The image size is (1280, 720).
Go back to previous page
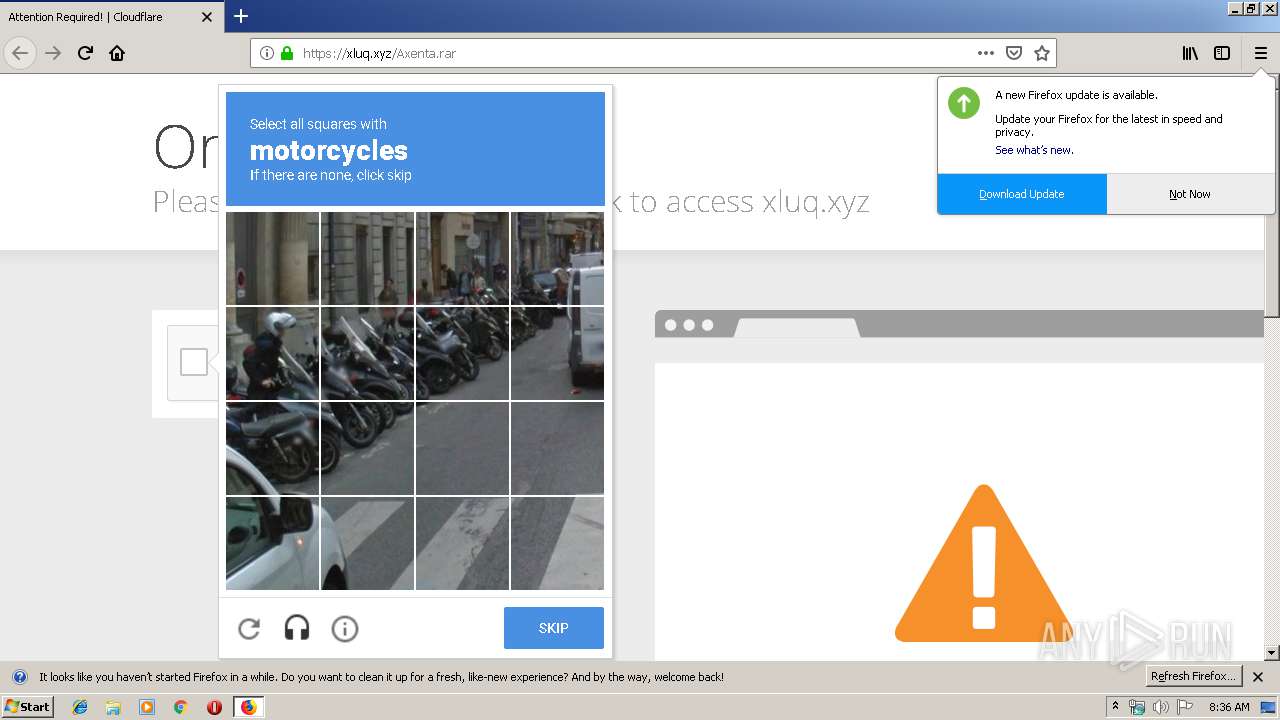20,53
